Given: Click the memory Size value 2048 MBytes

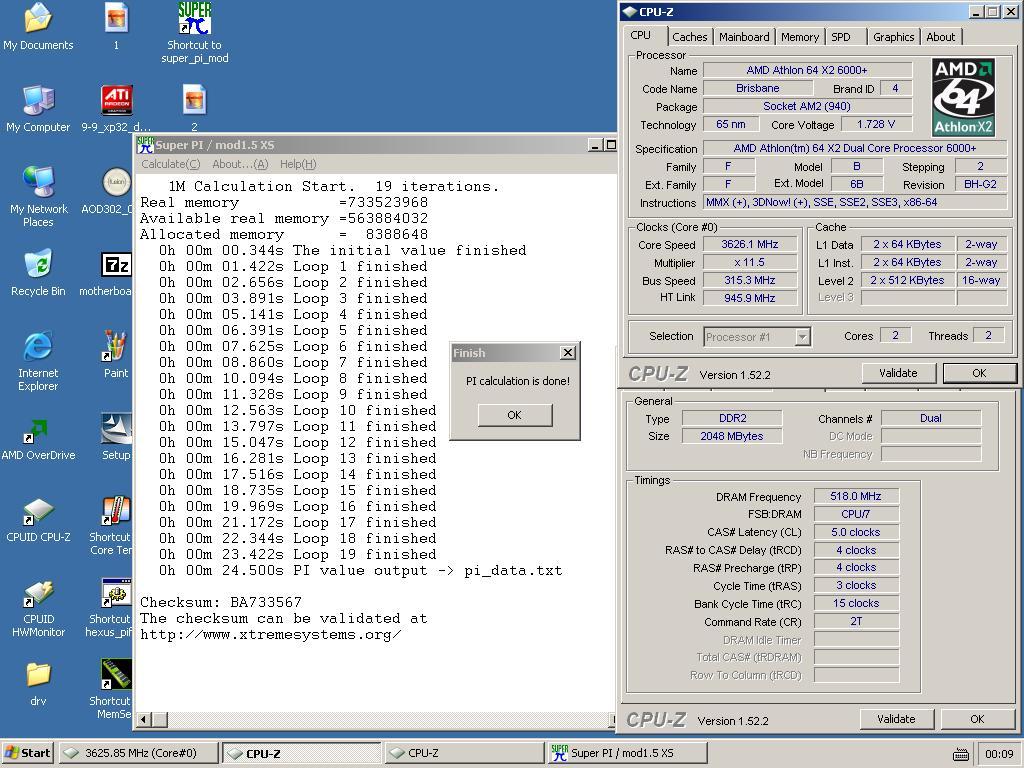Looking at the screenshot, I should tap(731, 436).
